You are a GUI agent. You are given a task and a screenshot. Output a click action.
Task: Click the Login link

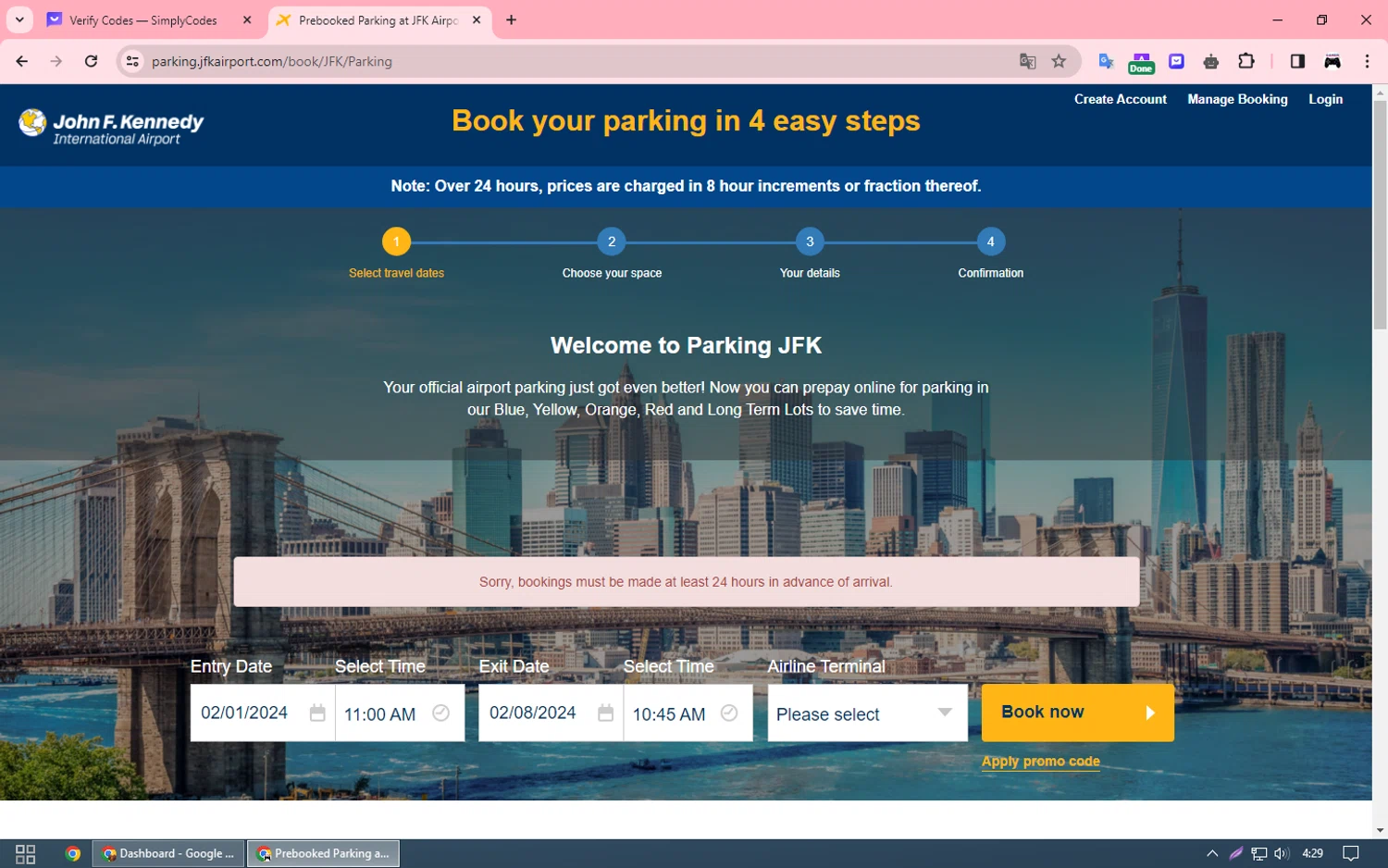pos(1325,99)
